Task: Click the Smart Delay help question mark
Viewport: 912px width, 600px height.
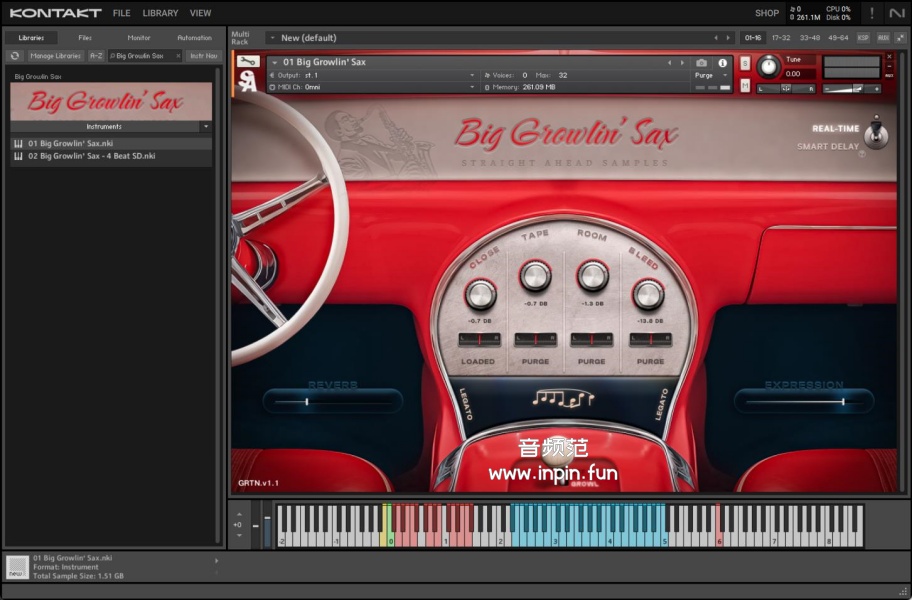Action: tap(862, 154)
